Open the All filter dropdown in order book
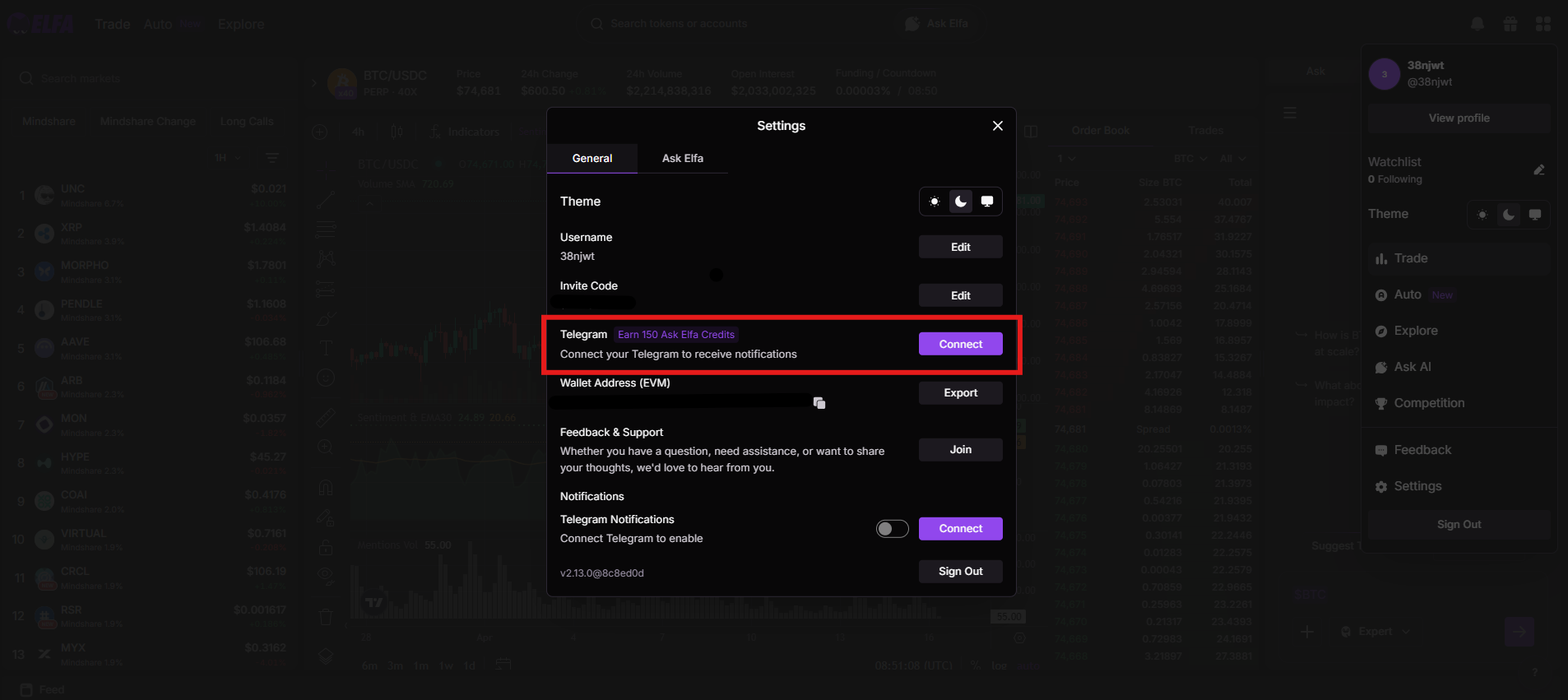The width and height of the screenshot is (1568, 700). pyautogui.click(x=1233, y=158)
